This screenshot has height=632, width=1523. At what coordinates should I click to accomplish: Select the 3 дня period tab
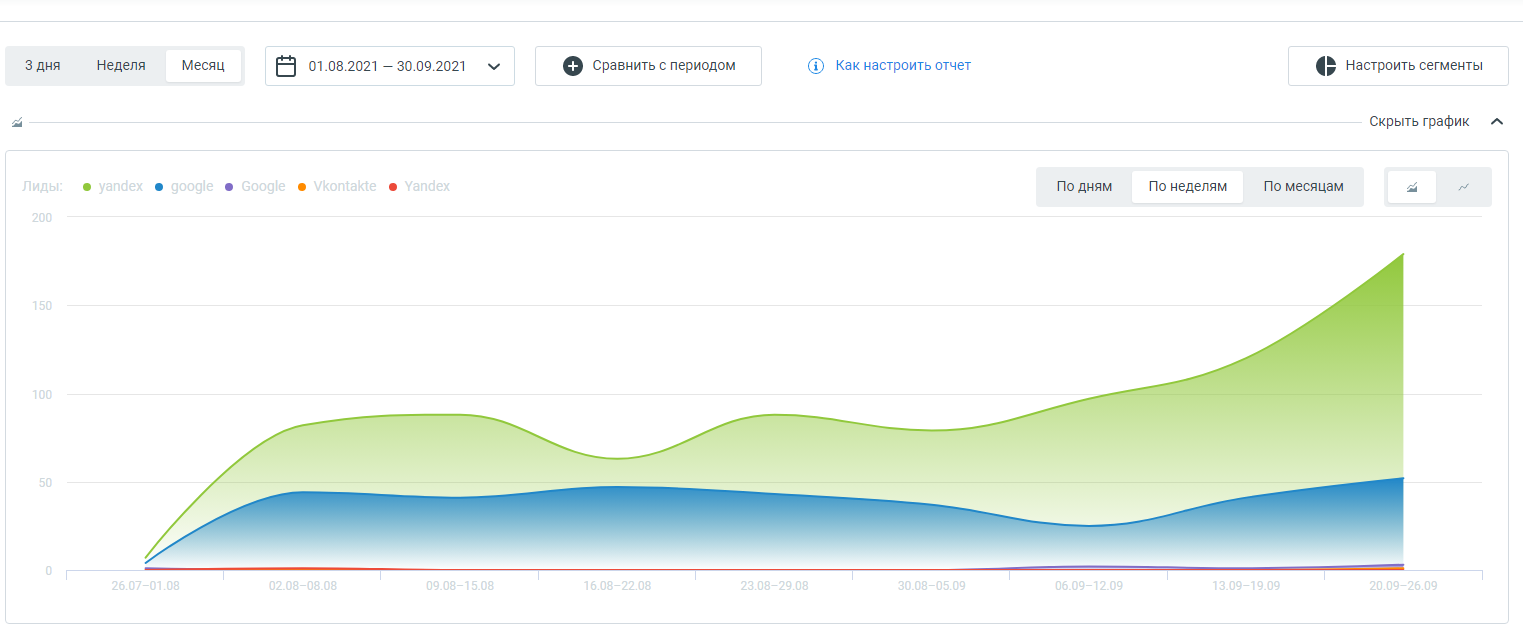coord(43,66)
